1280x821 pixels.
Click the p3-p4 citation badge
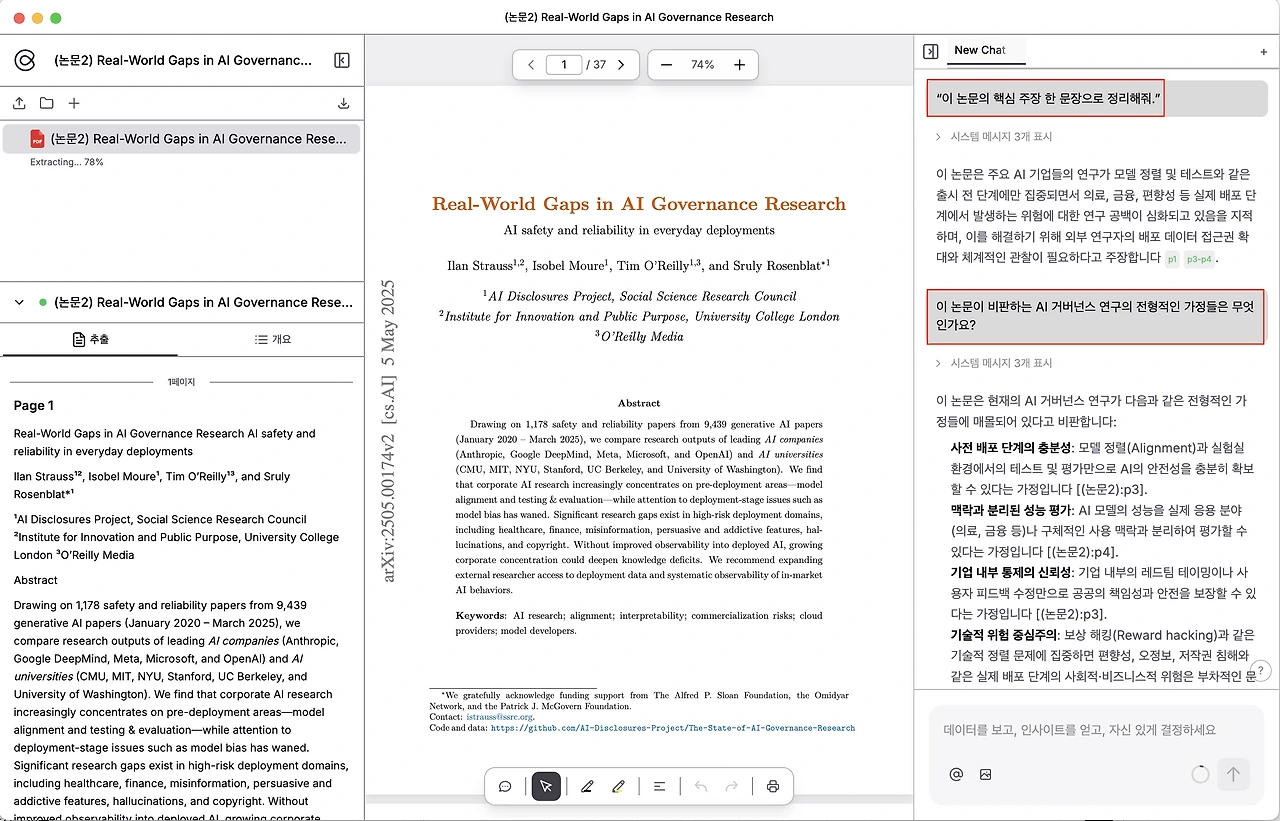tap(1199, 259)
